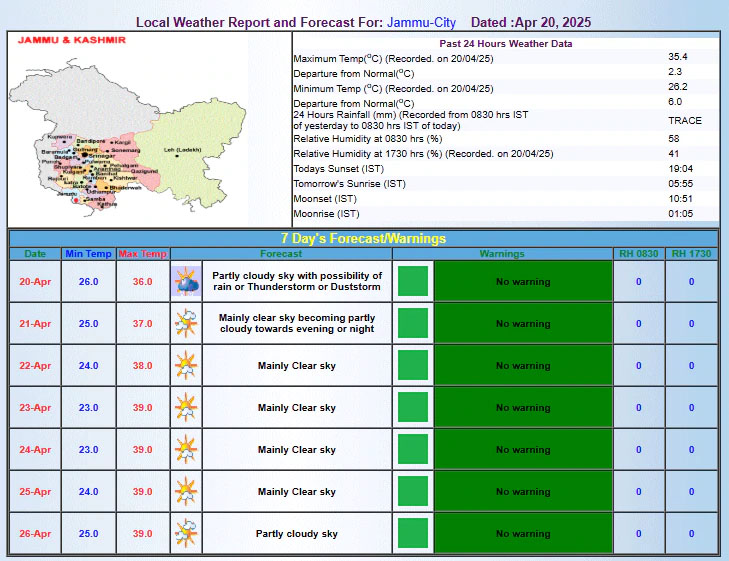Click the Max Temp column header
The height and width of the screenshot is (561, 729).
point(143,254)
